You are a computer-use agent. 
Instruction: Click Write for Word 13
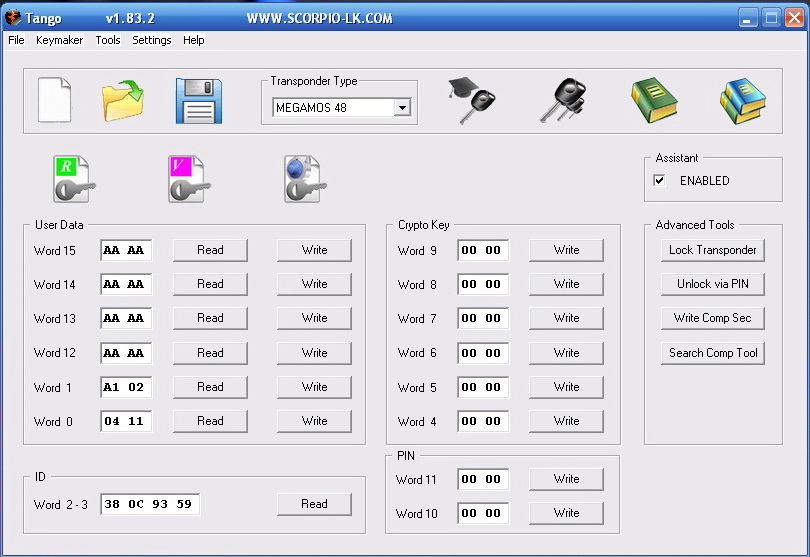(314, 318)
